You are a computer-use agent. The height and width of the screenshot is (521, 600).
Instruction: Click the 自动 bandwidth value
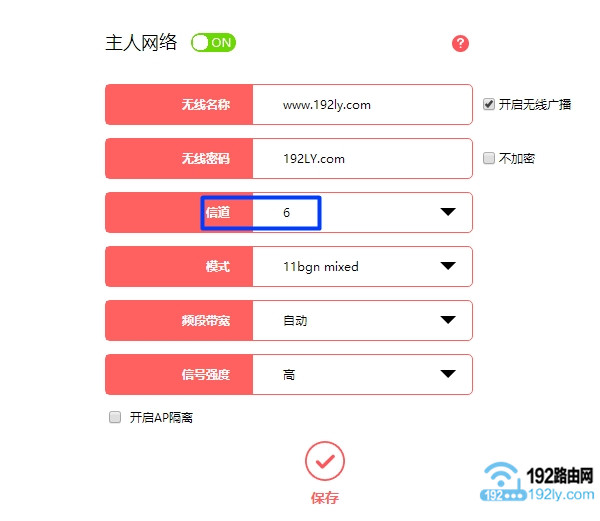295,321
